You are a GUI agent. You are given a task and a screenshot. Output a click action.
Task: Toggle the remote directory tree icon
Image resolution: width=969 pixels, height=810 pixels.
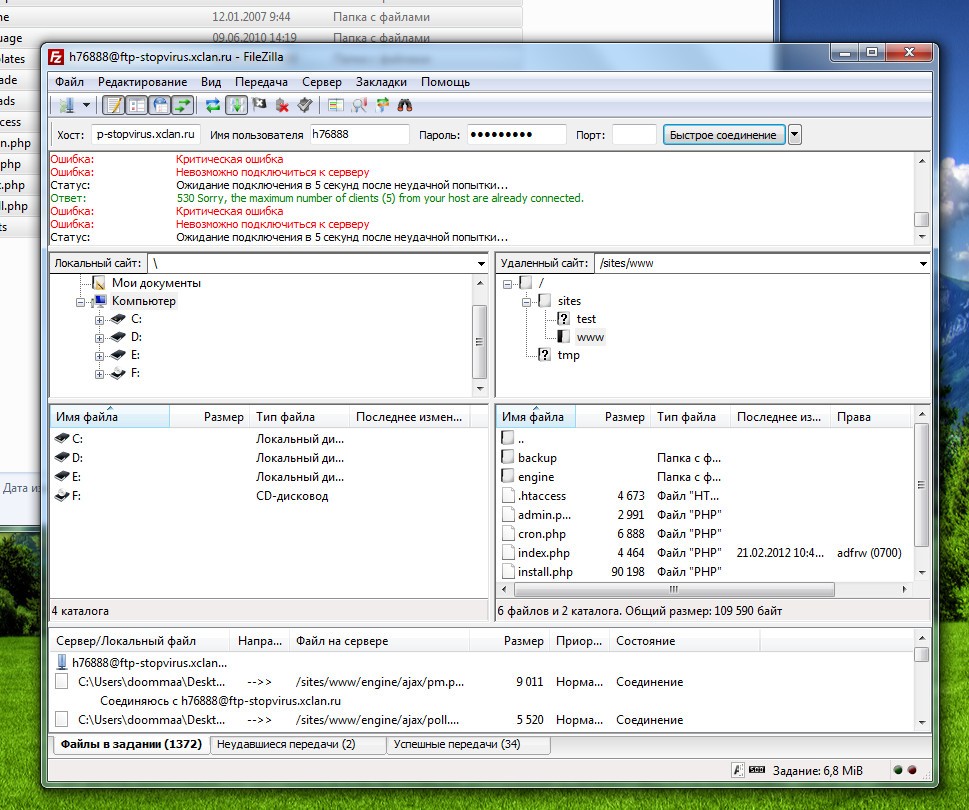click(160, 105)
